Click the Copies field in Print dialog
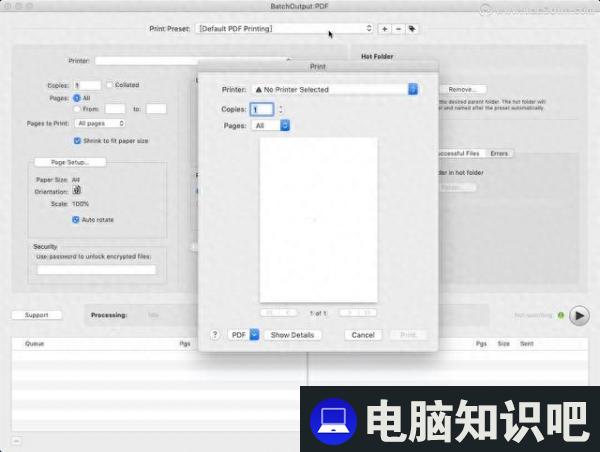This screenshot has height=452, width=600. click(x=262, y=109)
